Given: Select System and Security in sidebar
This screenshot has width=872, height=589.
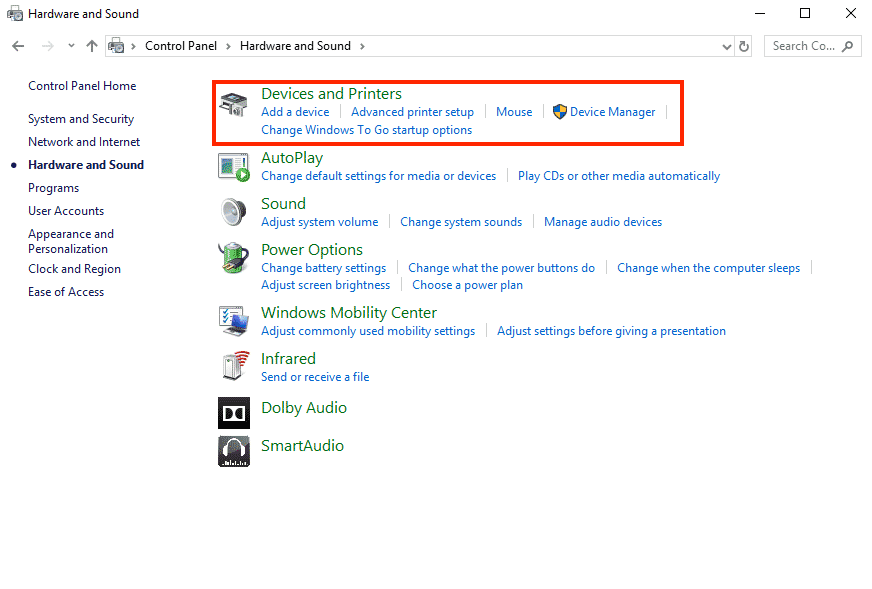Looking at the screenshot, I should pyautogui.click(x=81, y=119).
